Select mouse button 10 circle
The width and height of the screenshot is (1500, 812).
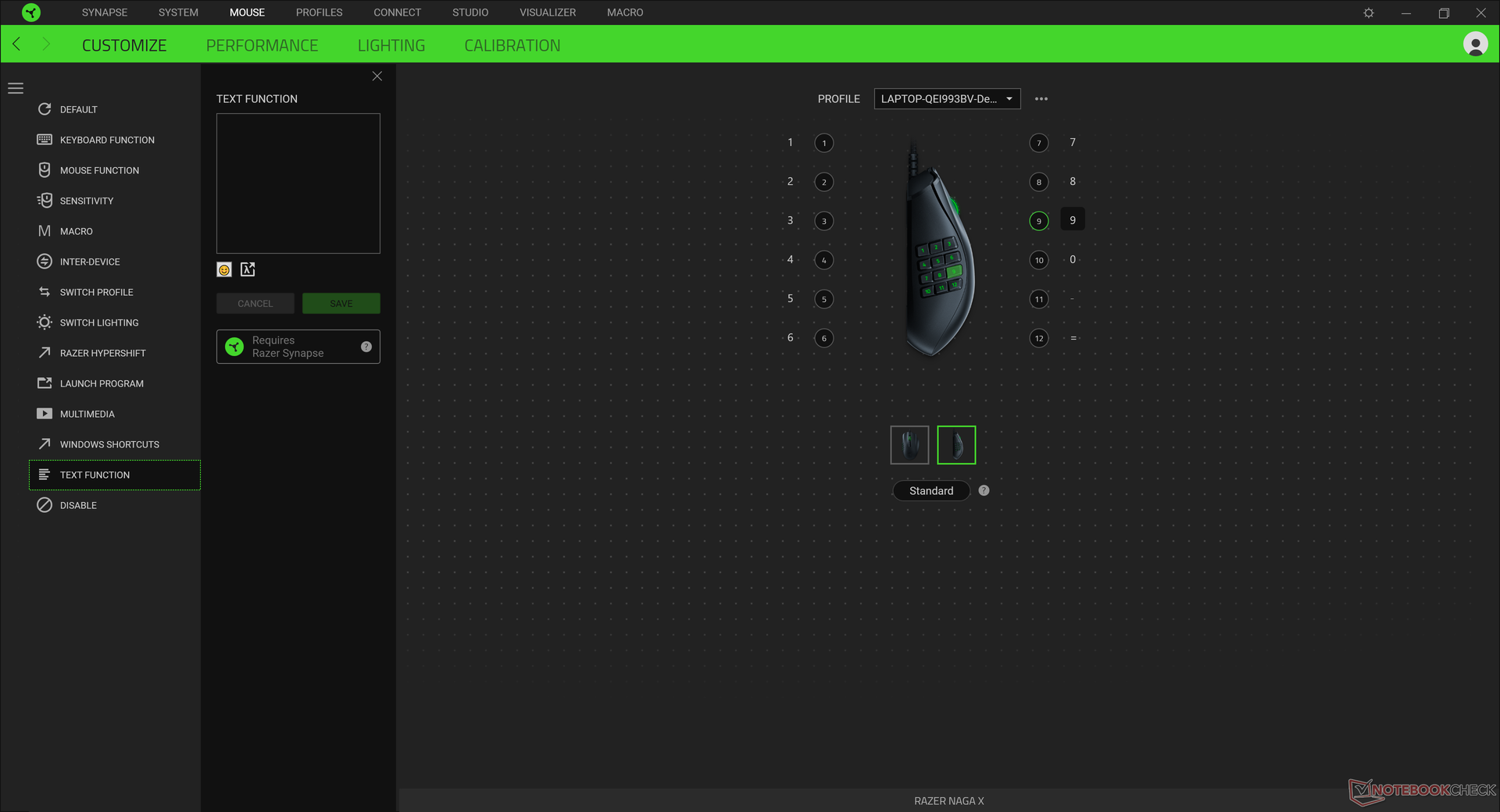(1038, 260)
